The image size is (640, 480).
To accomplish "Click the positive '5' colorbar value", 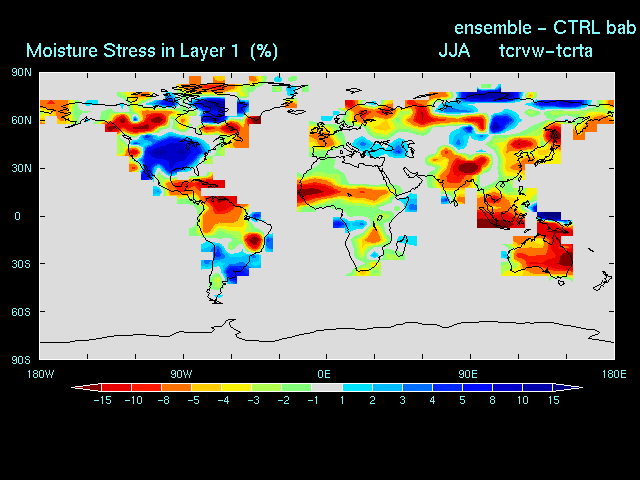I will coord(462,400).
